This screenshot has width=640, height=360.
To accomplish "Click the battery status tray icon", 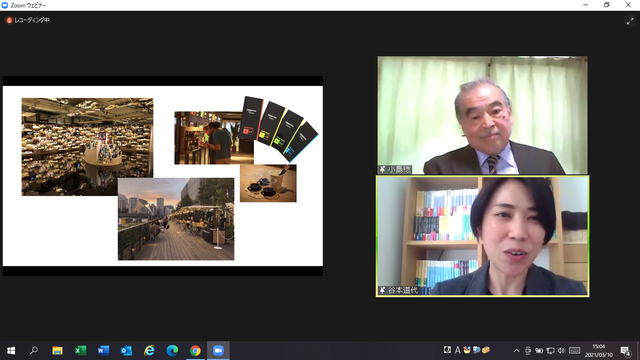I will pos(539,351).
